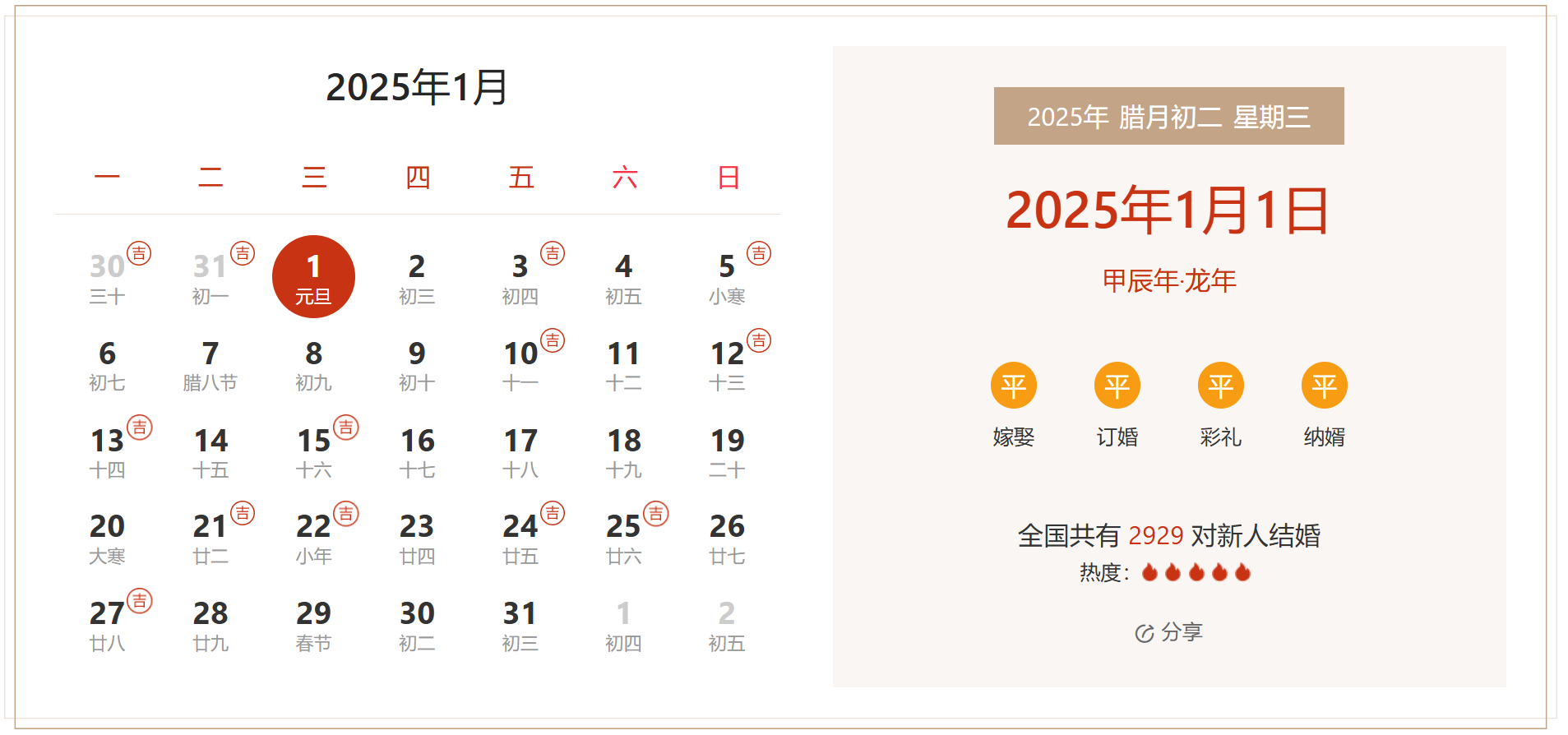Select January 20 大寒 date
The image size is (1568, 735).
pos(107,539)
